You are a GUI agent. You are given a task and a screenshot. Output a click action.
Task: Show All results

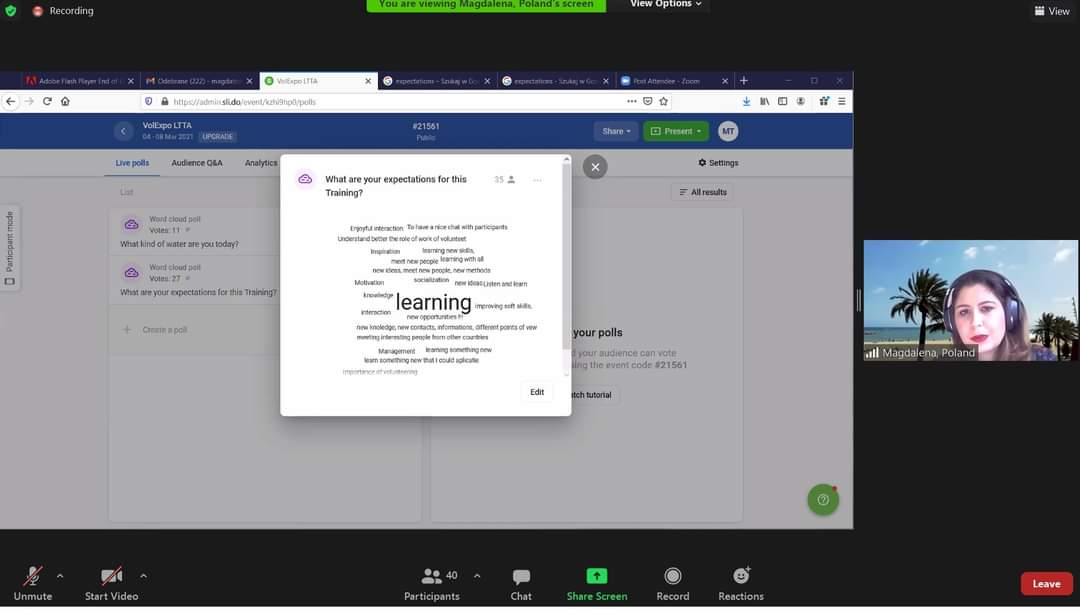pyautogui.click(x=703, y=192)
